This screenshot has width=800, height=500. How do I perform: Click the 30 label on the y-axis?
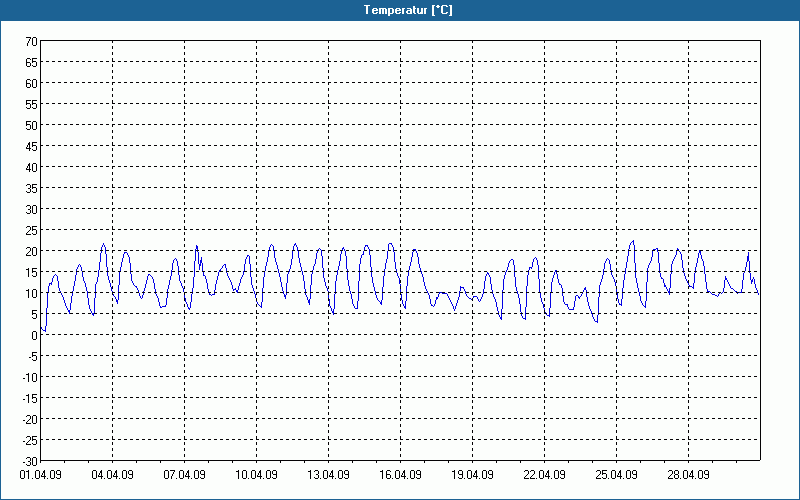pos(32,210)
